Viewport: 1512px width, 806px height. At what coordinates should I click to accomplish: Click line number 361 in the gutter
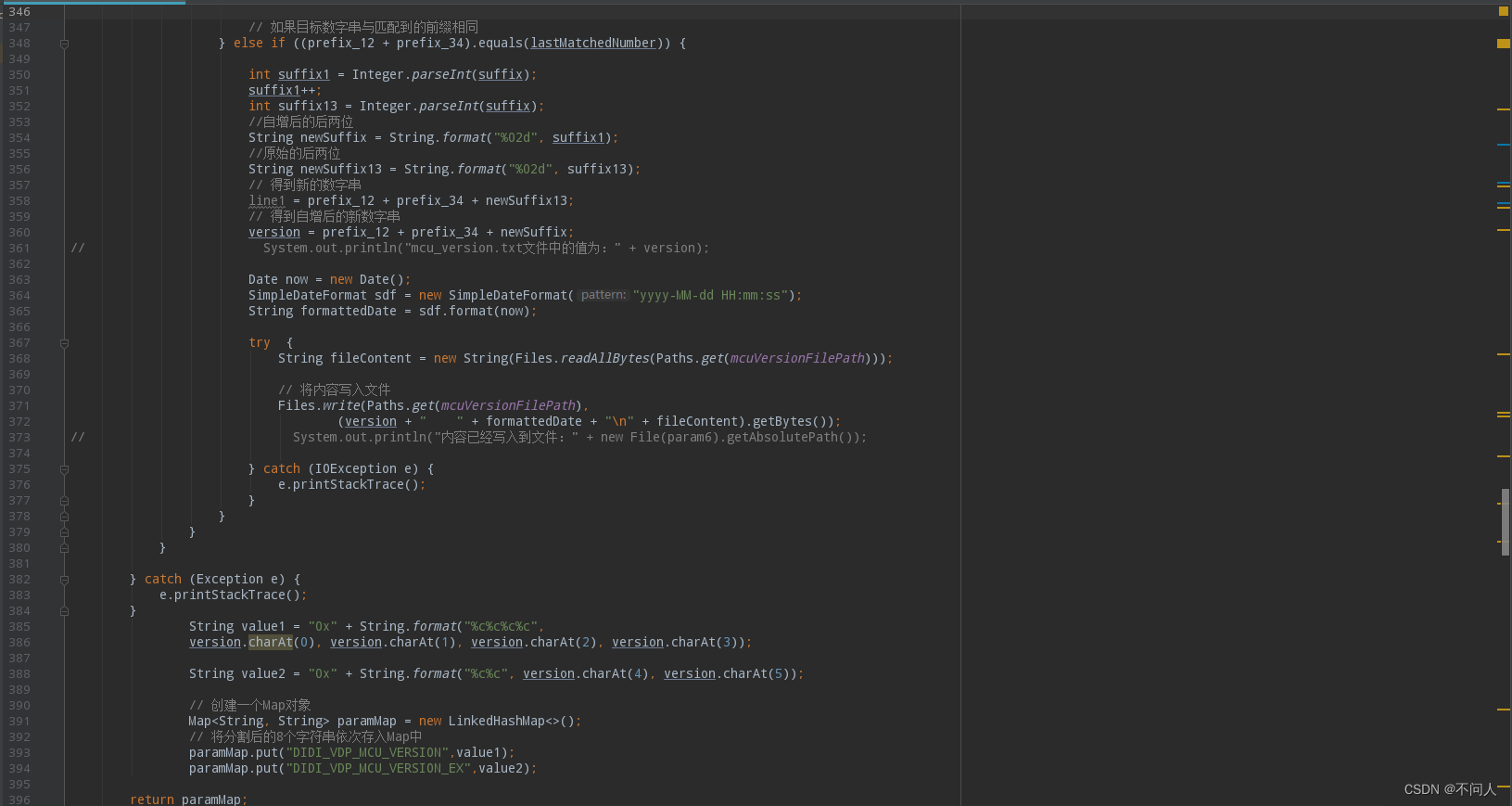(19, 249)
